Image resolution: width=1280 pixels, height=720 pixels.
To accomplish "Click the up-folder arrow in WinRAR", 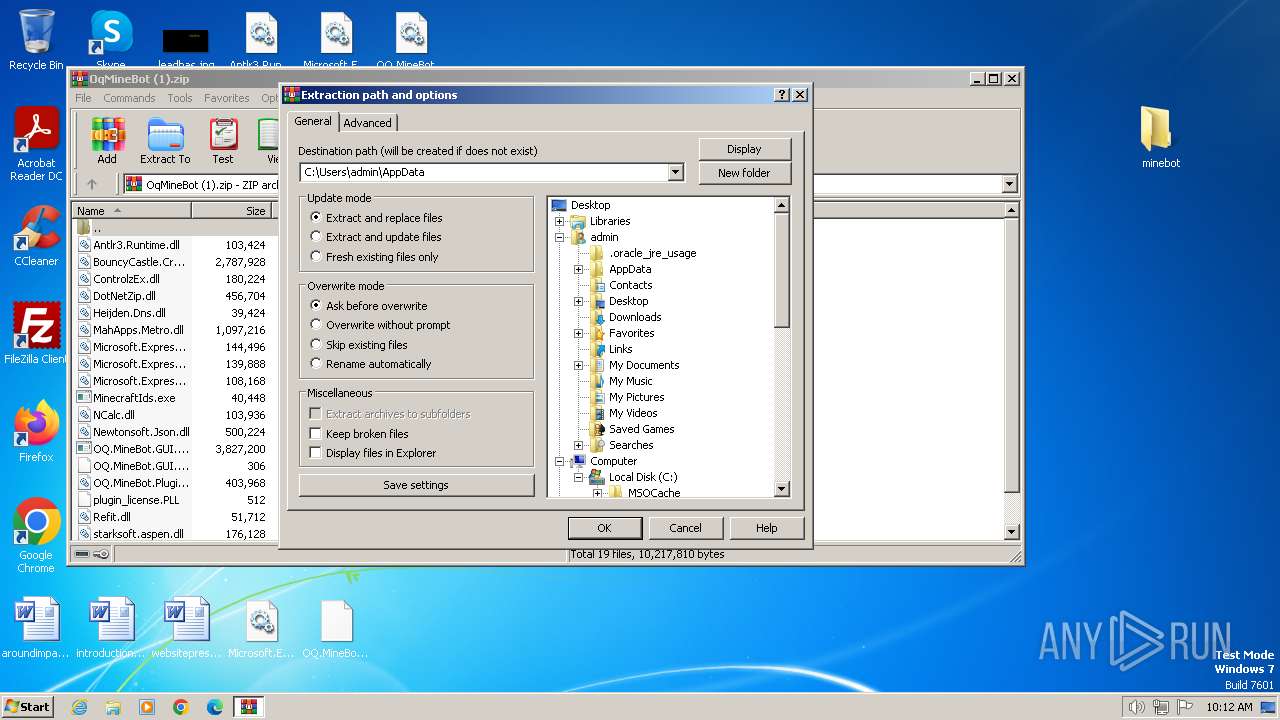I will coord(92,184).
